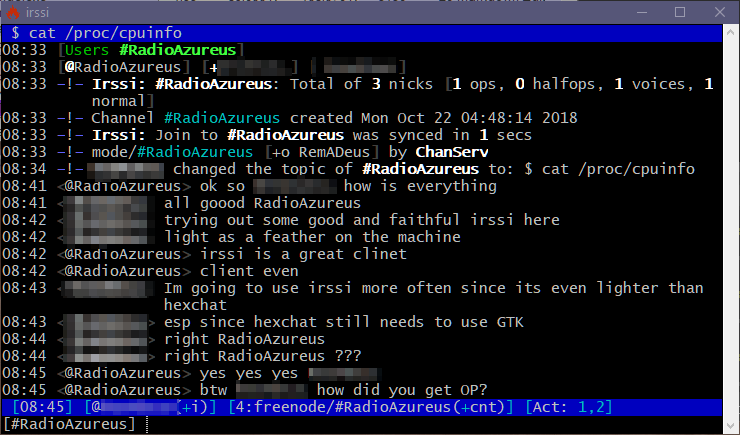This screenshot has width=740, height=435.
Task: Click '+o RemADeus' mode text
Action: point(321,152)
